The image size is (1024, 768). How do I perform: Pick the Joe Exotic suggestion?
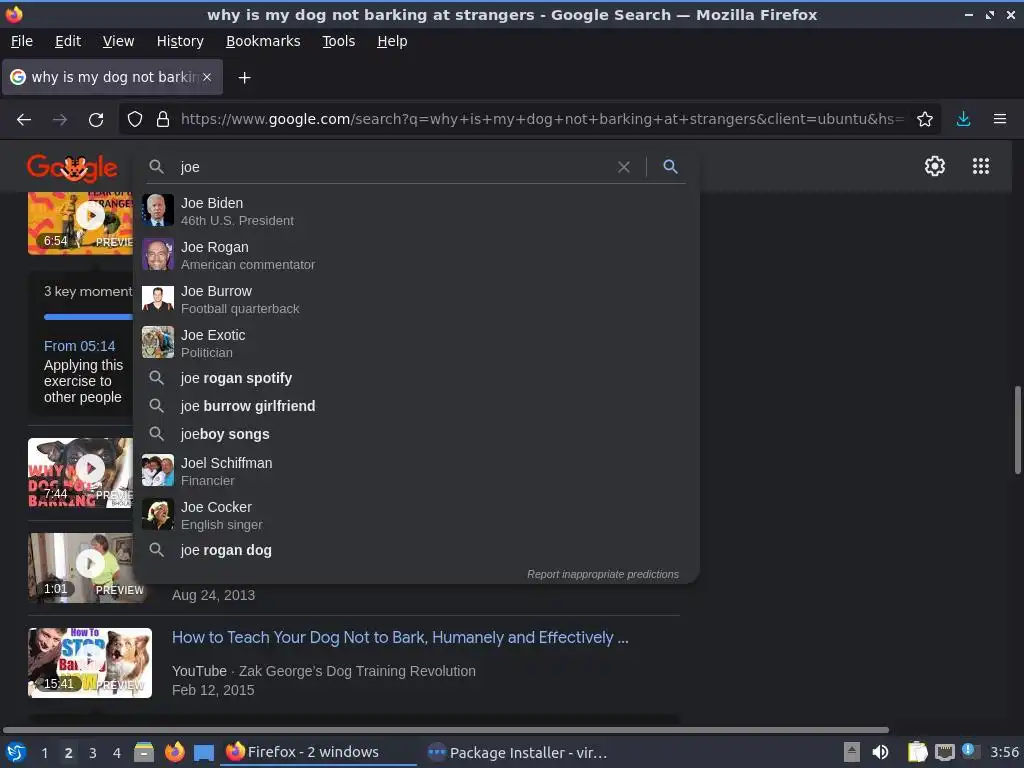pos(416,342)
